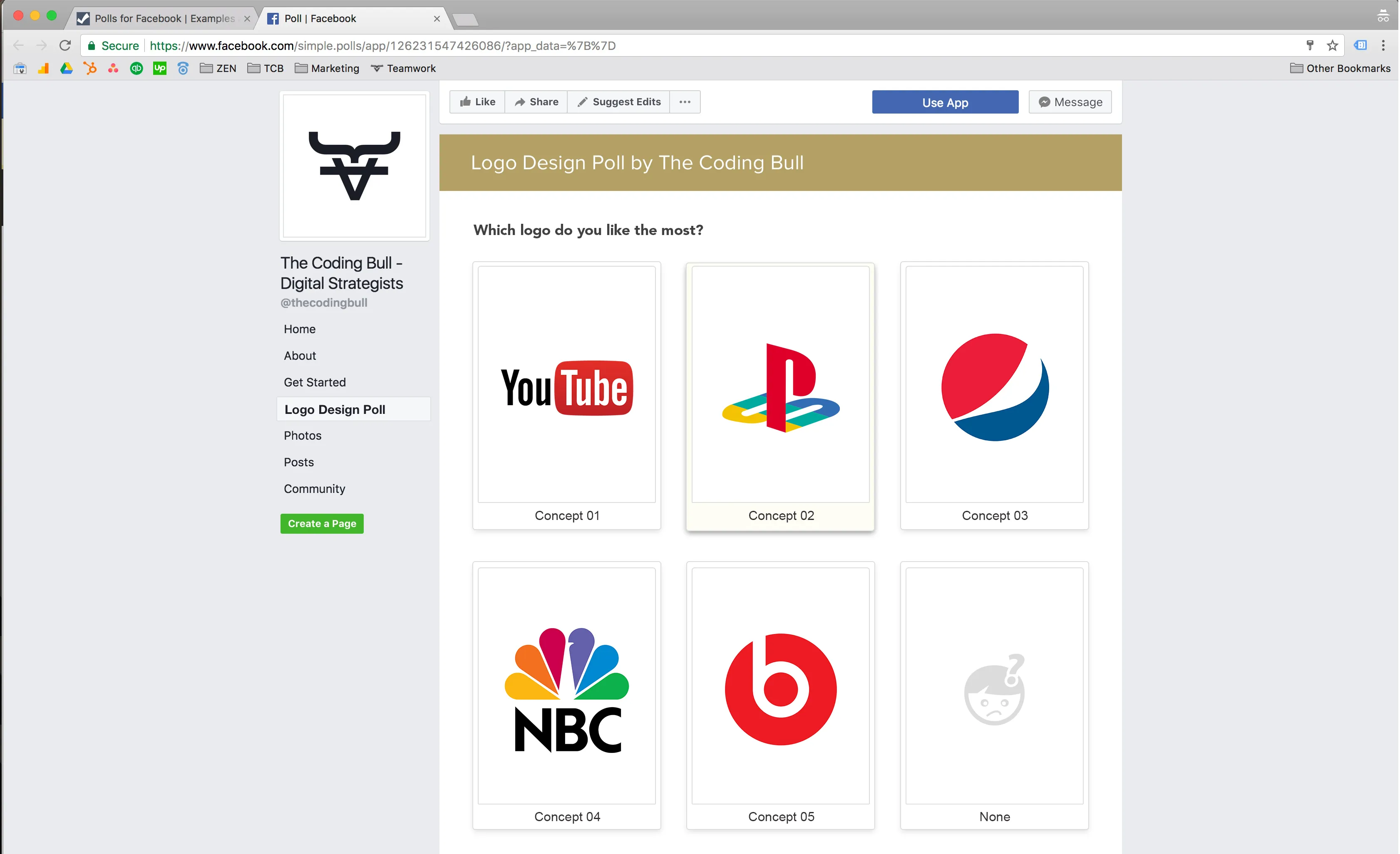Open the Google Drive bookmark icon

click(x=67, y=68)
